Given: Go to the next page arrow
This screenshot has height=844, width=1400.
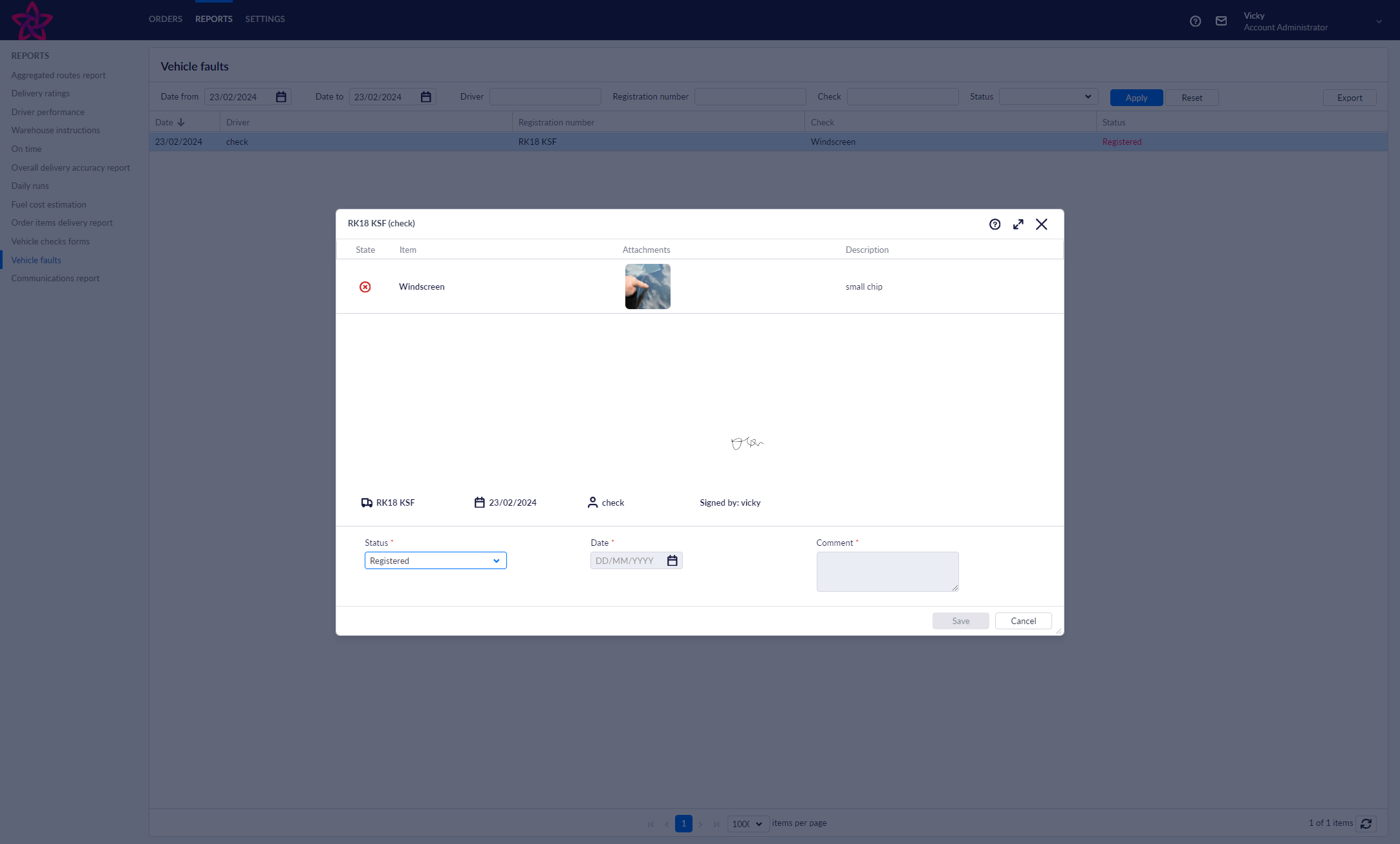Looking at the screenshot, I should [x=700, y=824].
